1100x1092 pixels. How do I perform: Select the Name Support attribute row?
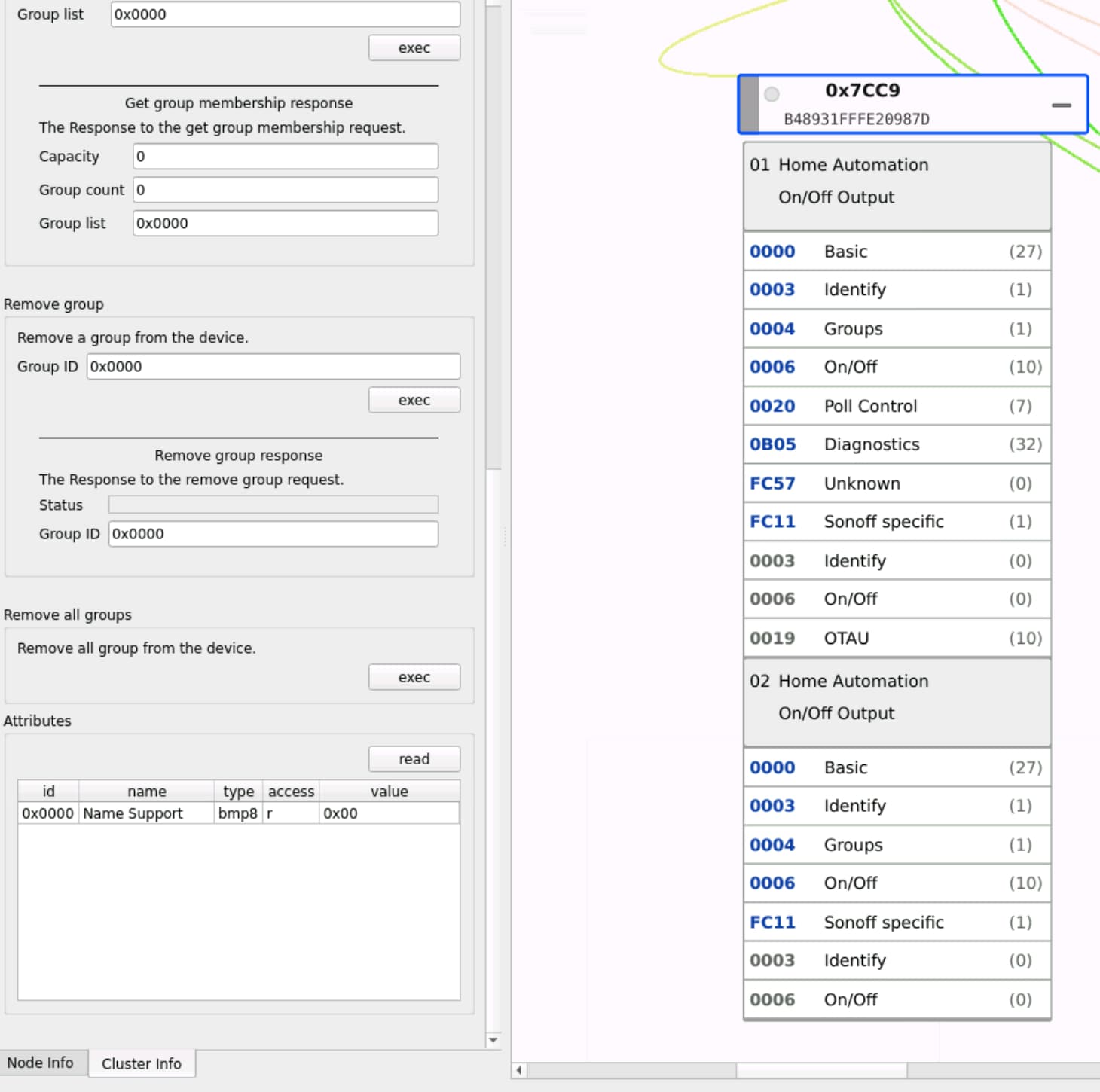237,813
